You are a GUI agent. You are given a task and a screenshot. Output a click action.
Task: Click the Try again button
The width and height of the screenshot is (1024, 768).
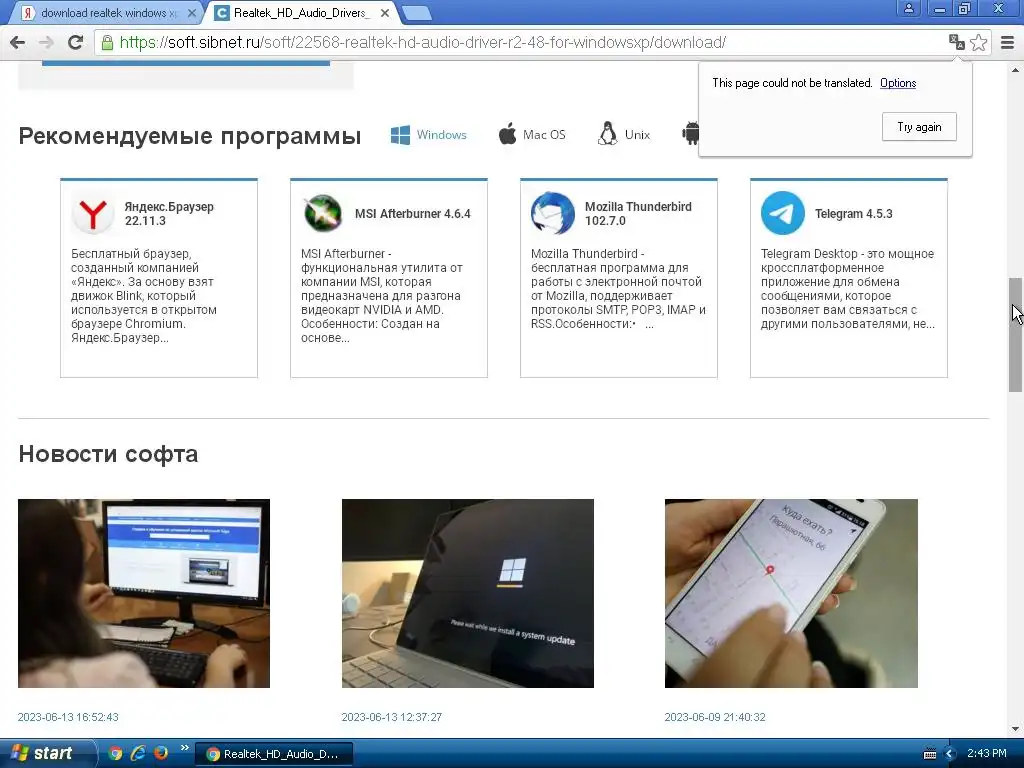click(919, 127)
